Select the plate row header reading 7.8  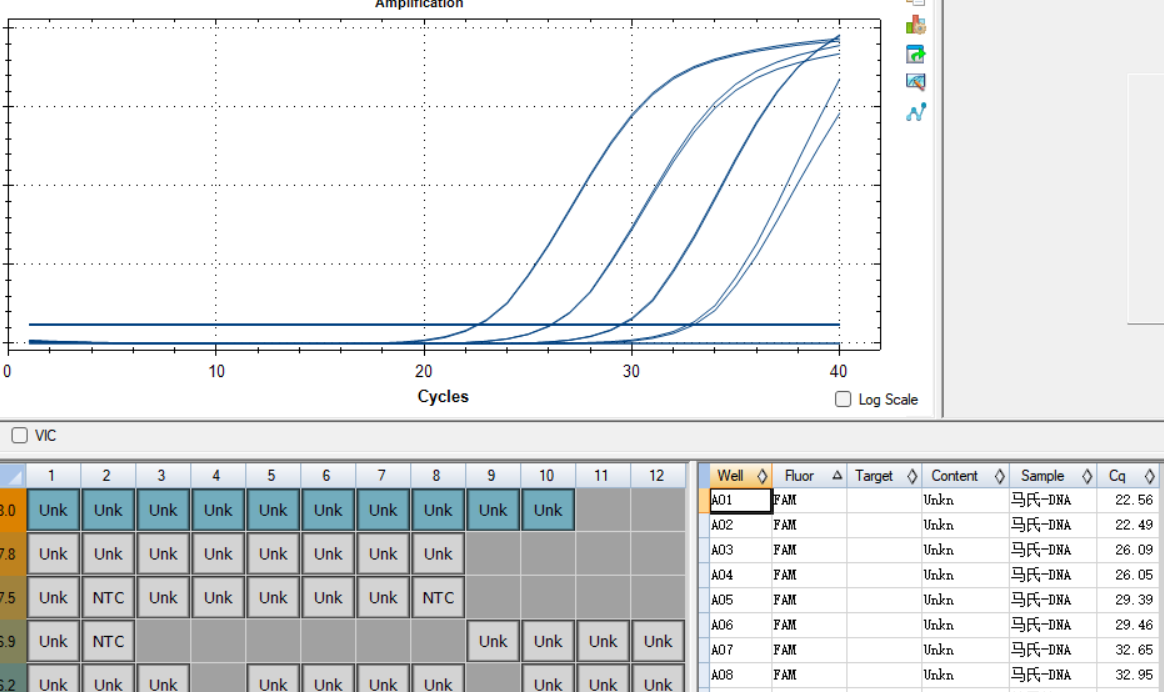[x=13, y=554]
